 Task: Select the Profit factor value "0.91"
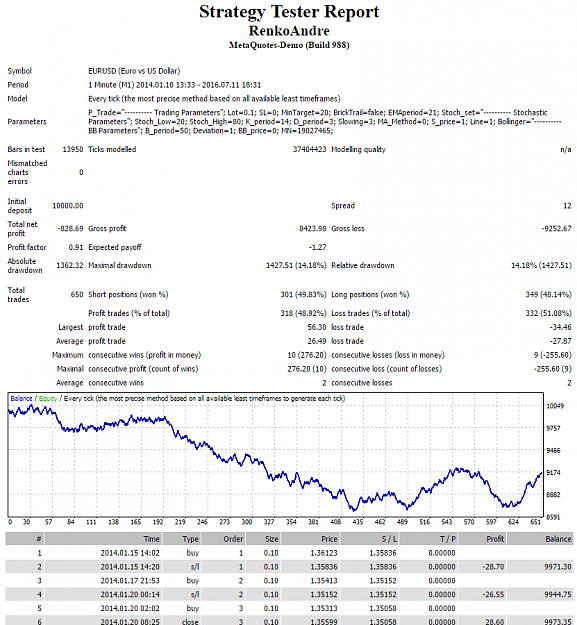(x=76, y=247)
